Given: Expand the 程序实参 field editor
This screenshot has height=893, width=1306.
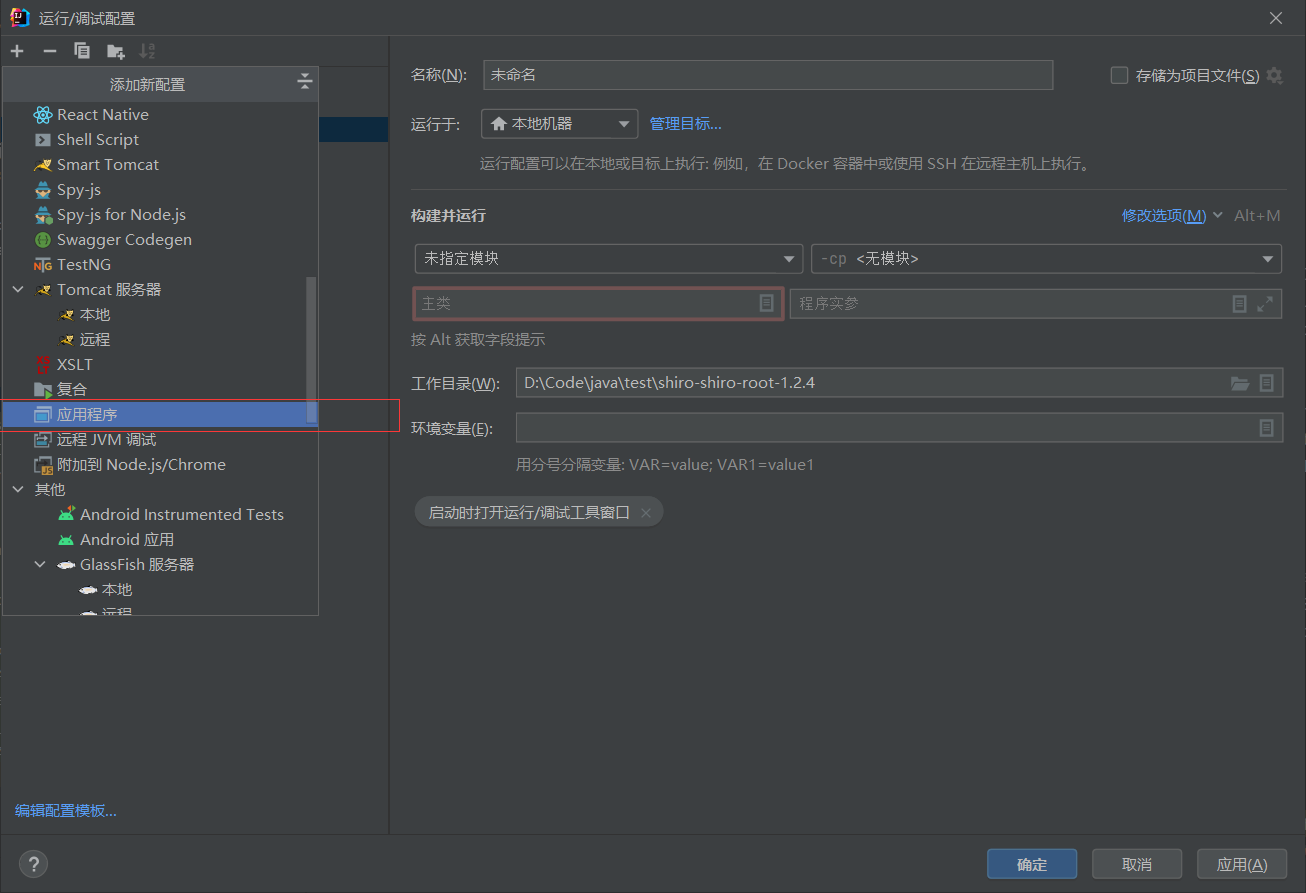Looking at the screenshot, I should [1265, 303].
